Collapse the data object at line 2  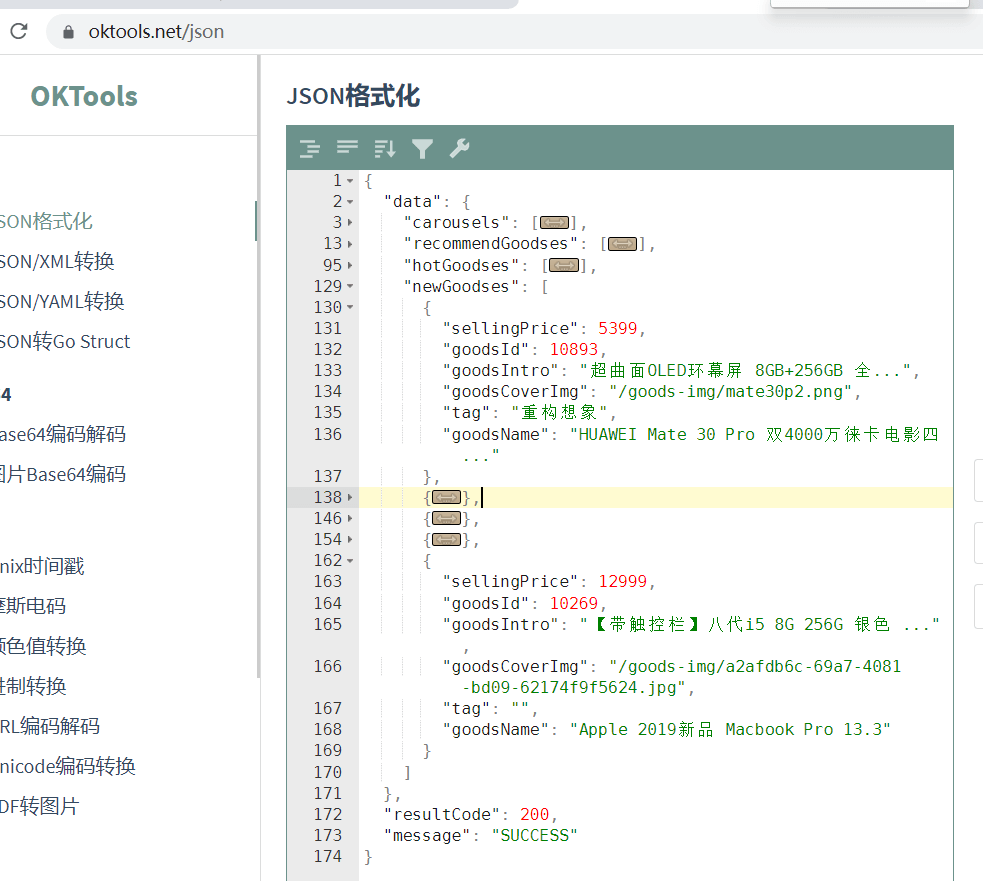(x=350, y=202)
